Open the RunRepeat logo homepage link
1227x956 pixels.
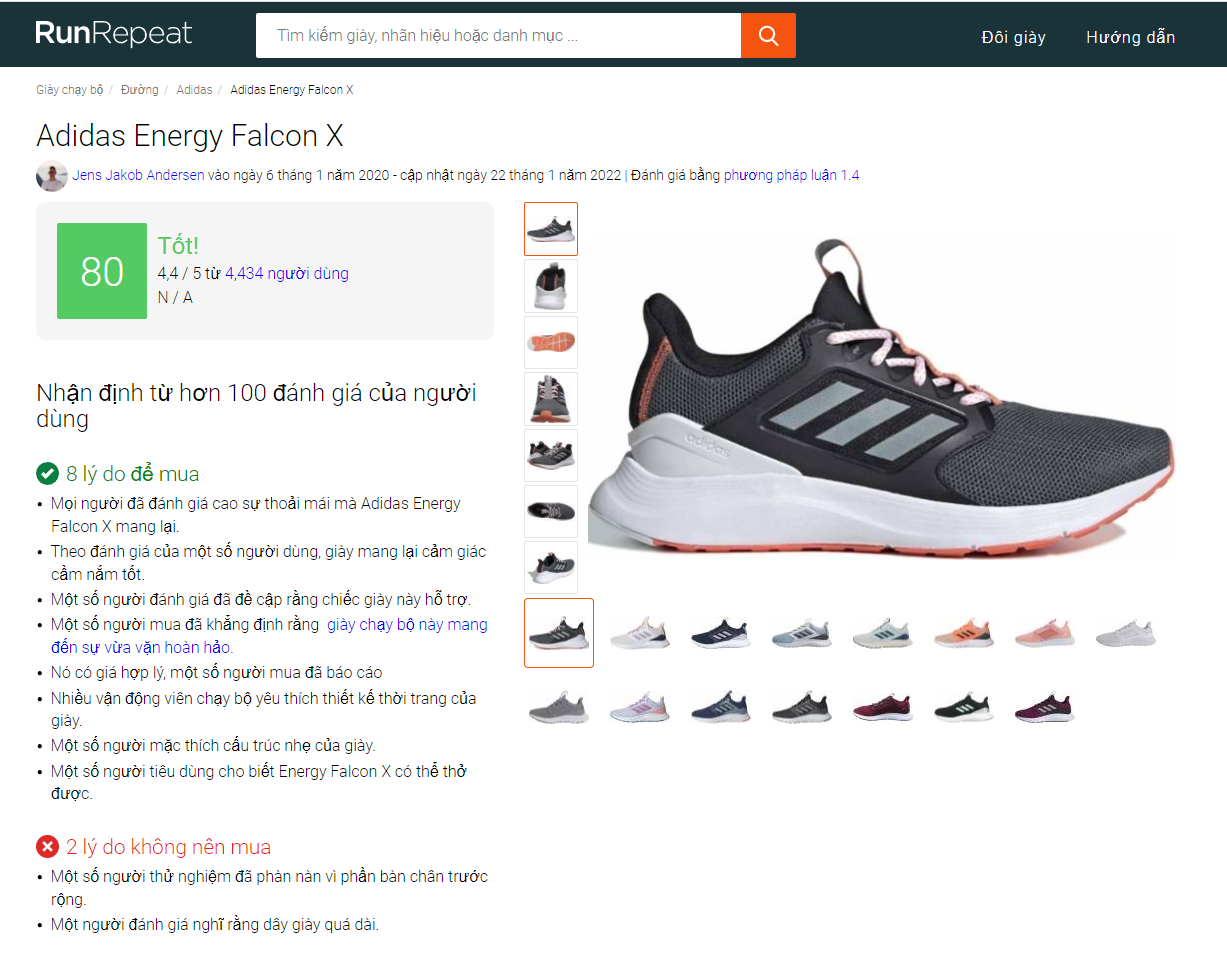coord(114,35)
